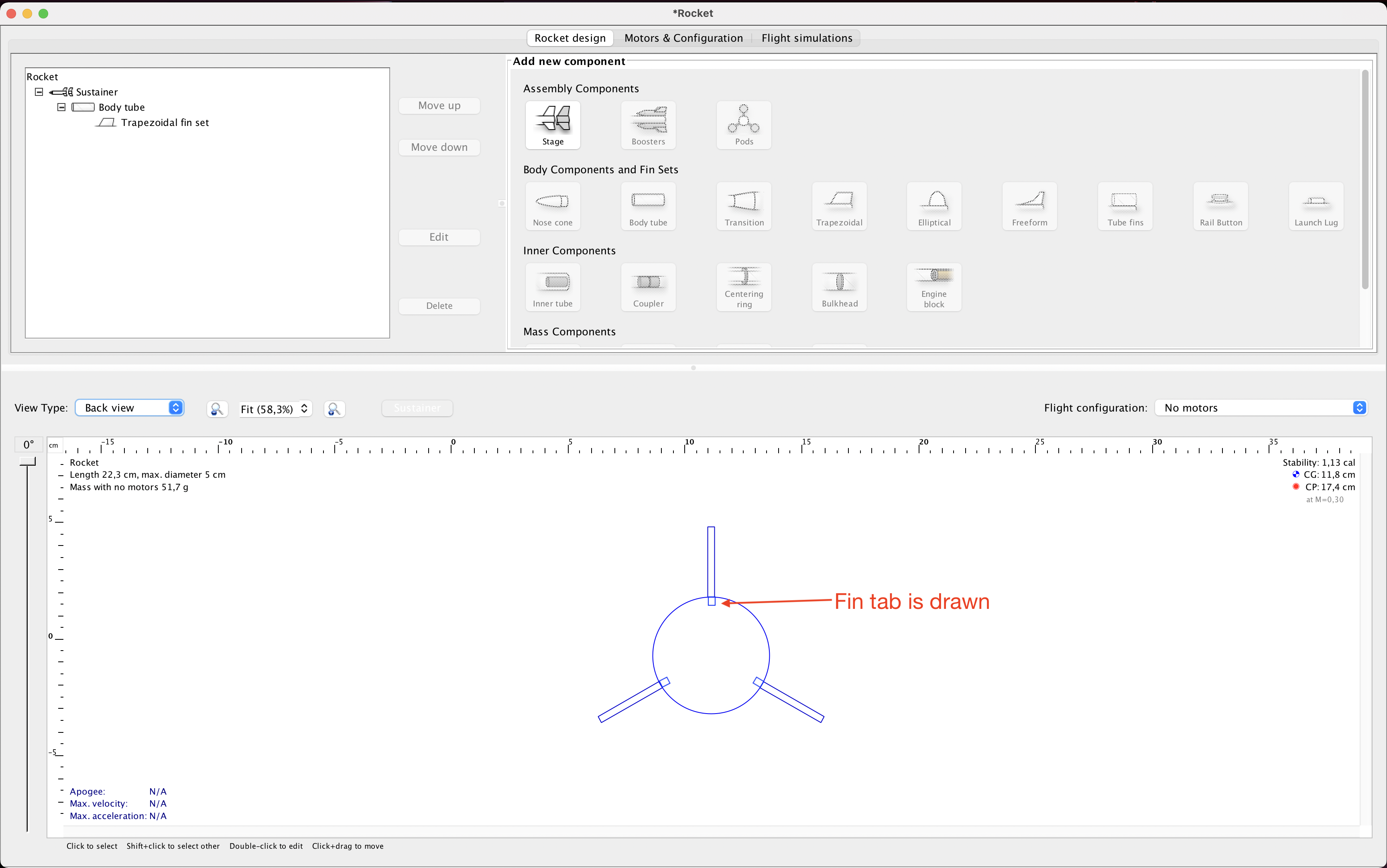Screen dimensions: 1387x868
Task: Zoom out with the left magnifier icon
Action: pos(217,409)
